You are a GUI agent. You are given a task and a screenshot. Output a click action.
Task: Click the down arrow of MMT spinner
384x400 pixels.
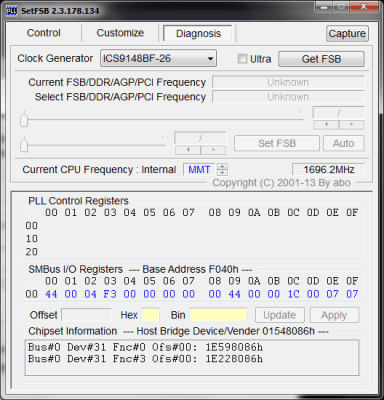[222, 173]
